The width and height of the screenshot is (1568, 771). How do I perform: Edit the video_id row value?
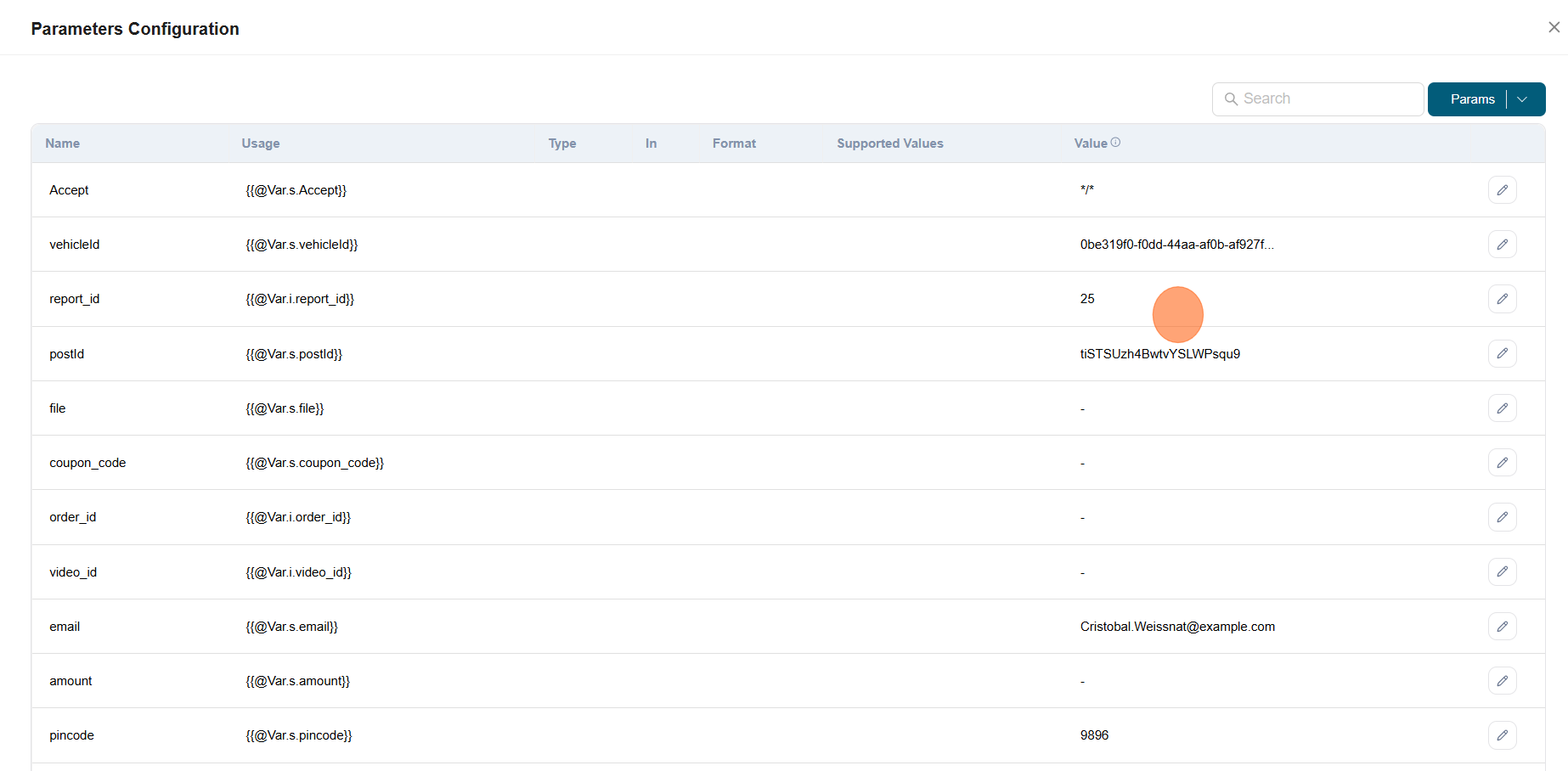(x=1502, y=571)
